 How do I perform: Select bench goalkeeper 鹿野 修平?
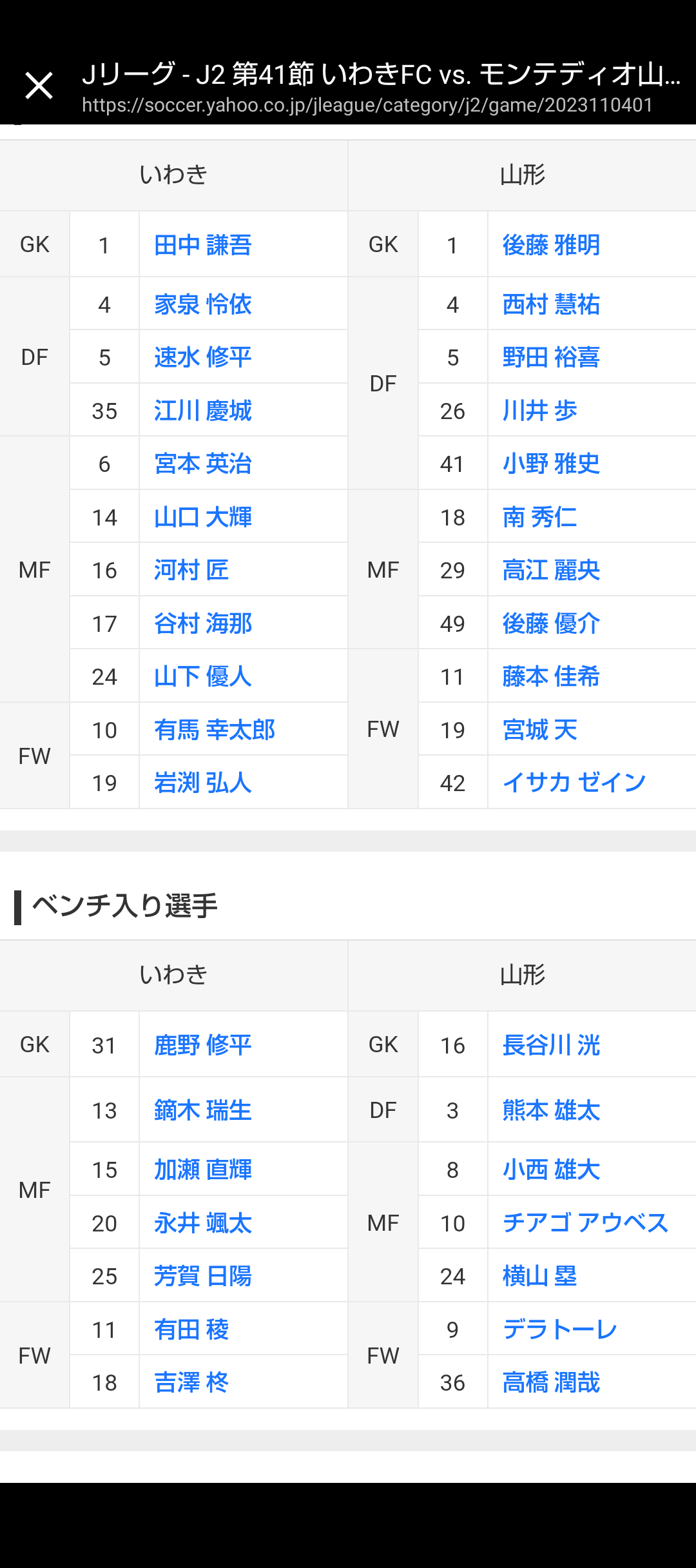click(202, 1045)
